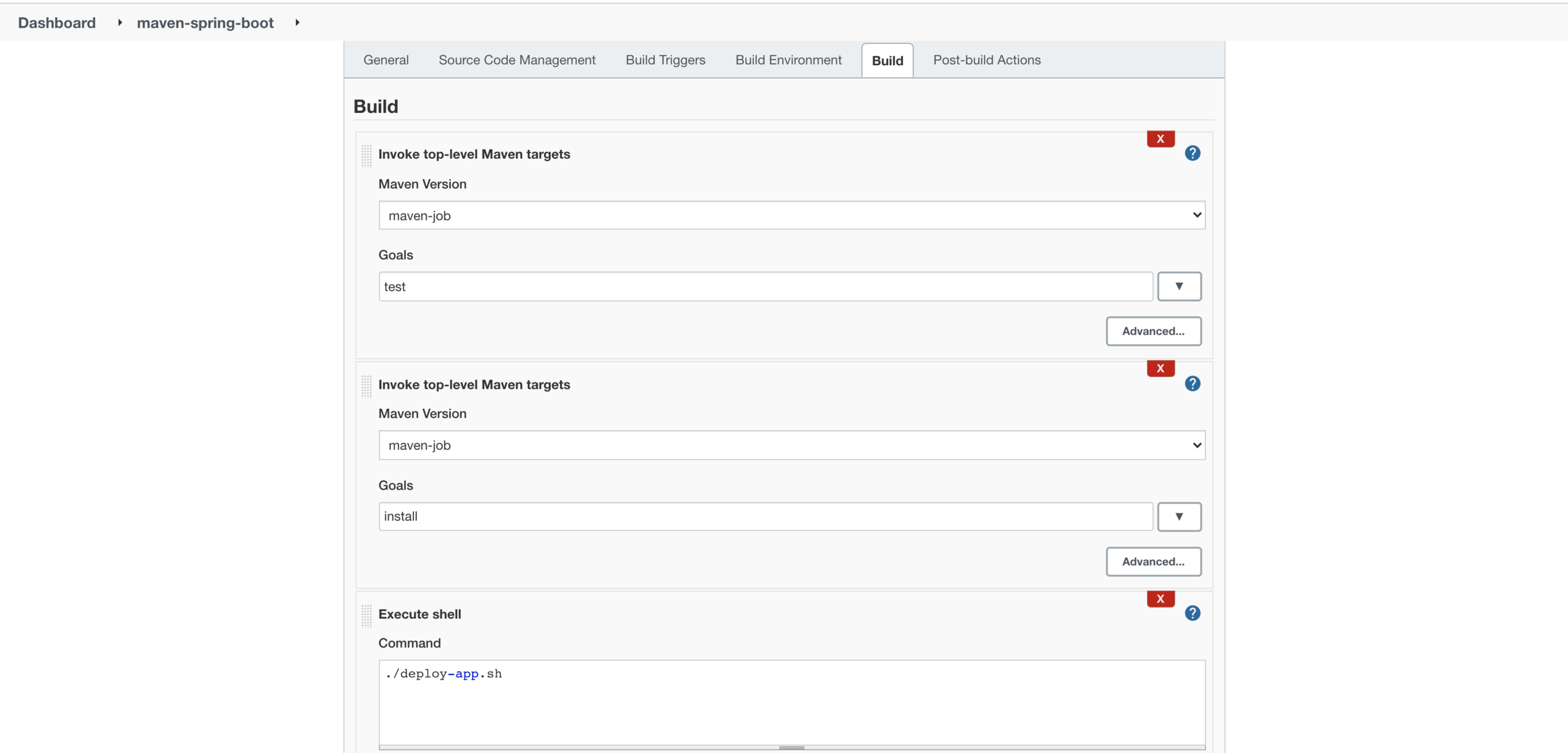Remove the second Invoke Maven targets step
The width and height of the screenshot is (1568, 753).
click(1160, 369)
